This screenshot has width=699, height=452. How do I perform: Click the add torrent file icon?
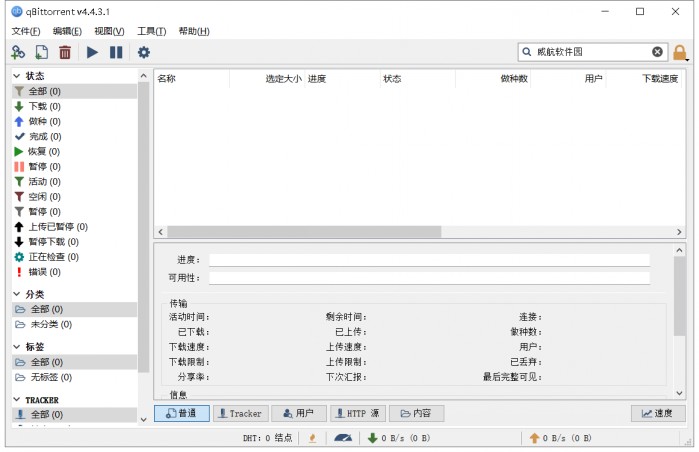[41, 52]
